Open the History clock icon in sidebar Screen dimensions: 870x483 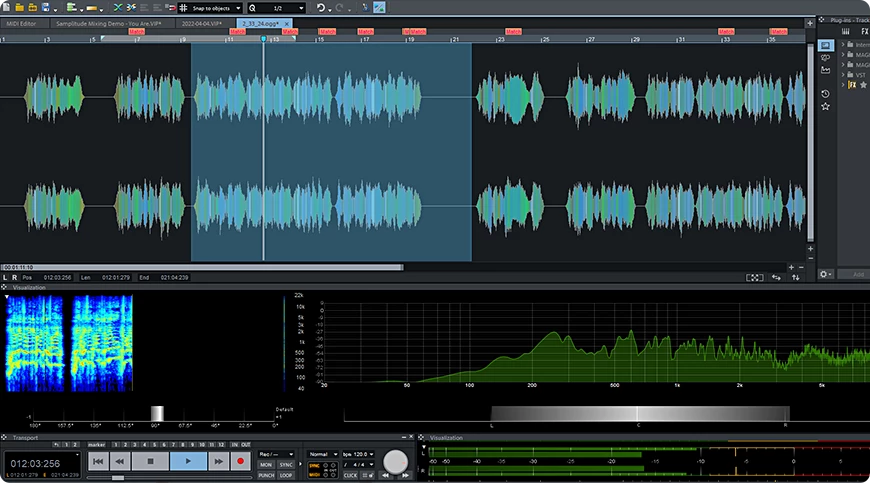click(825, 93)
